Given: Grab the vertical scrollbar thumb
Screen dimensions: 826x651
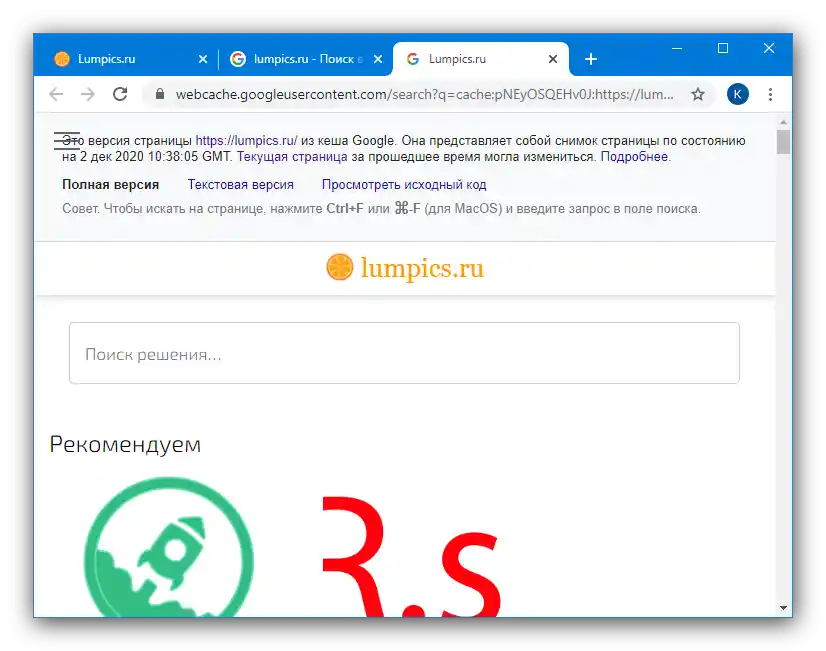Looking at the screenshot, I should (x=783, y=142).
